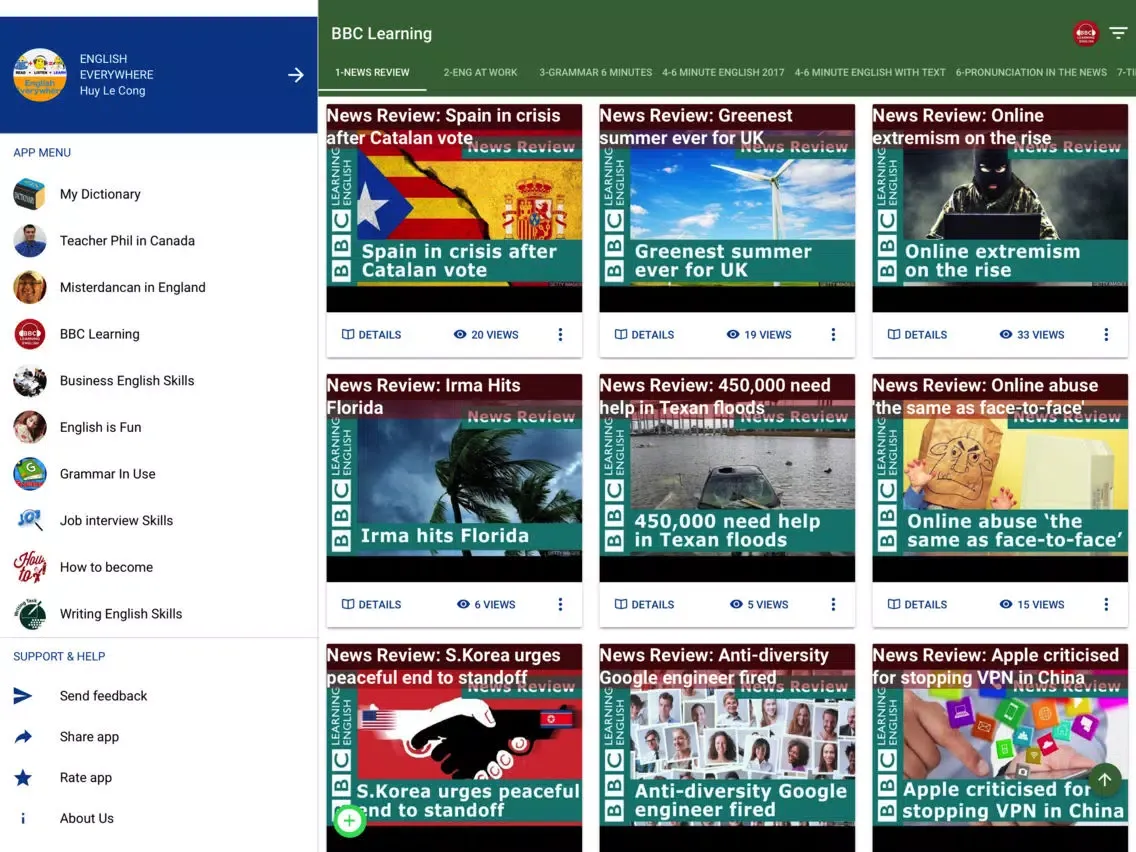Tap the scroll-to-top arrow button
This screenshot has height=852, width=1136.
click(1104, 780)
